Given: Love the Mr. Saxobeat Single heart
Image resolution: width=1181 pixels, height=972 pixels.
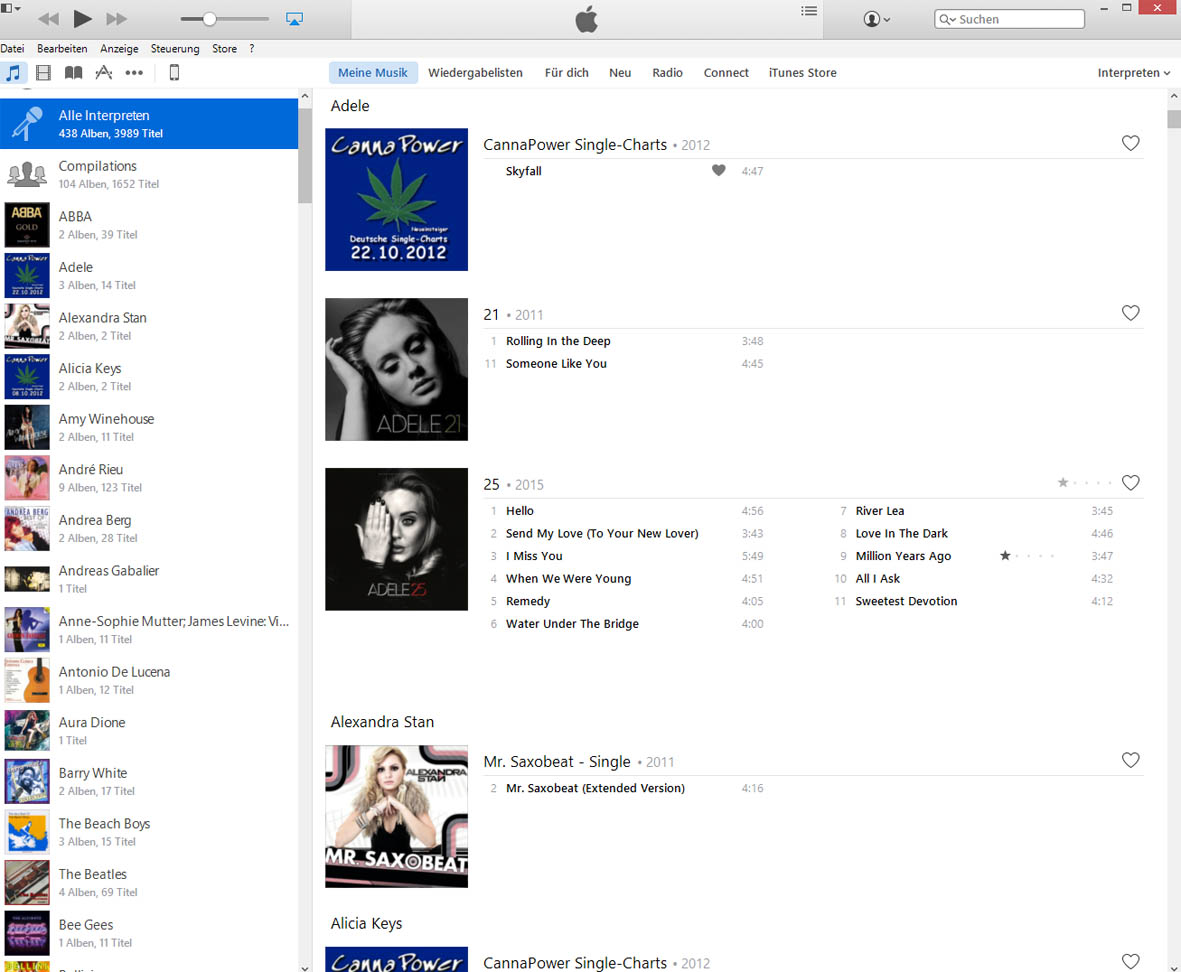Looking at the screenshot, I should coord(1131,760).
